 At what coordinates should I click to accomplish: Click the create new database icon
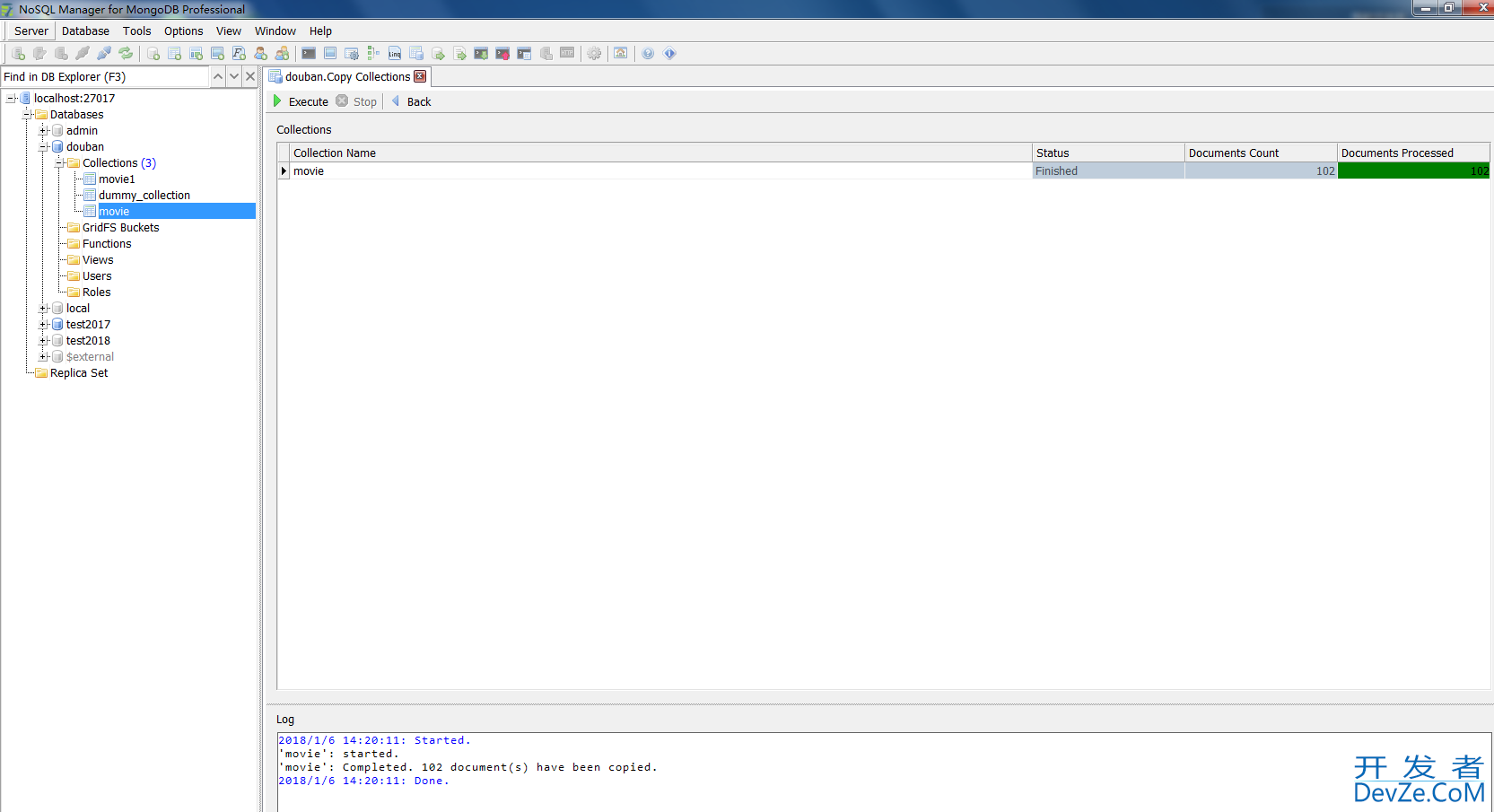coord(153,54)
